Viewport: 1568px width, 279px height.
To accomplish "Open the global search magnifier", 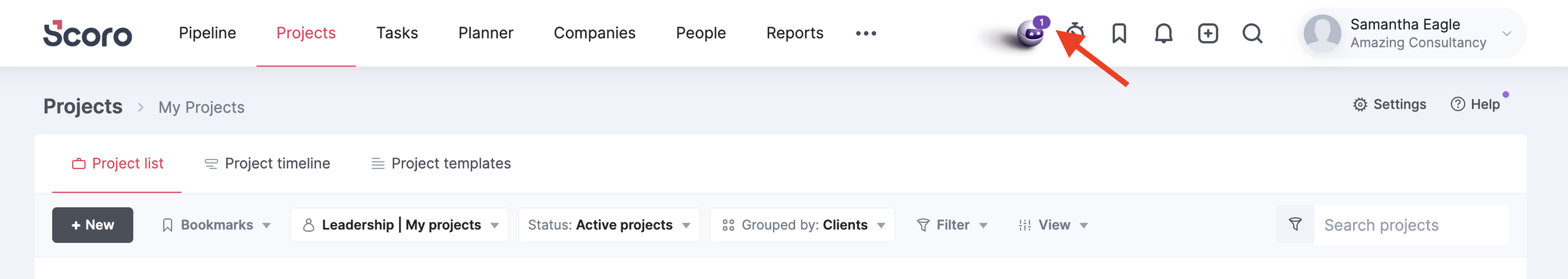I will point(1253,33).
